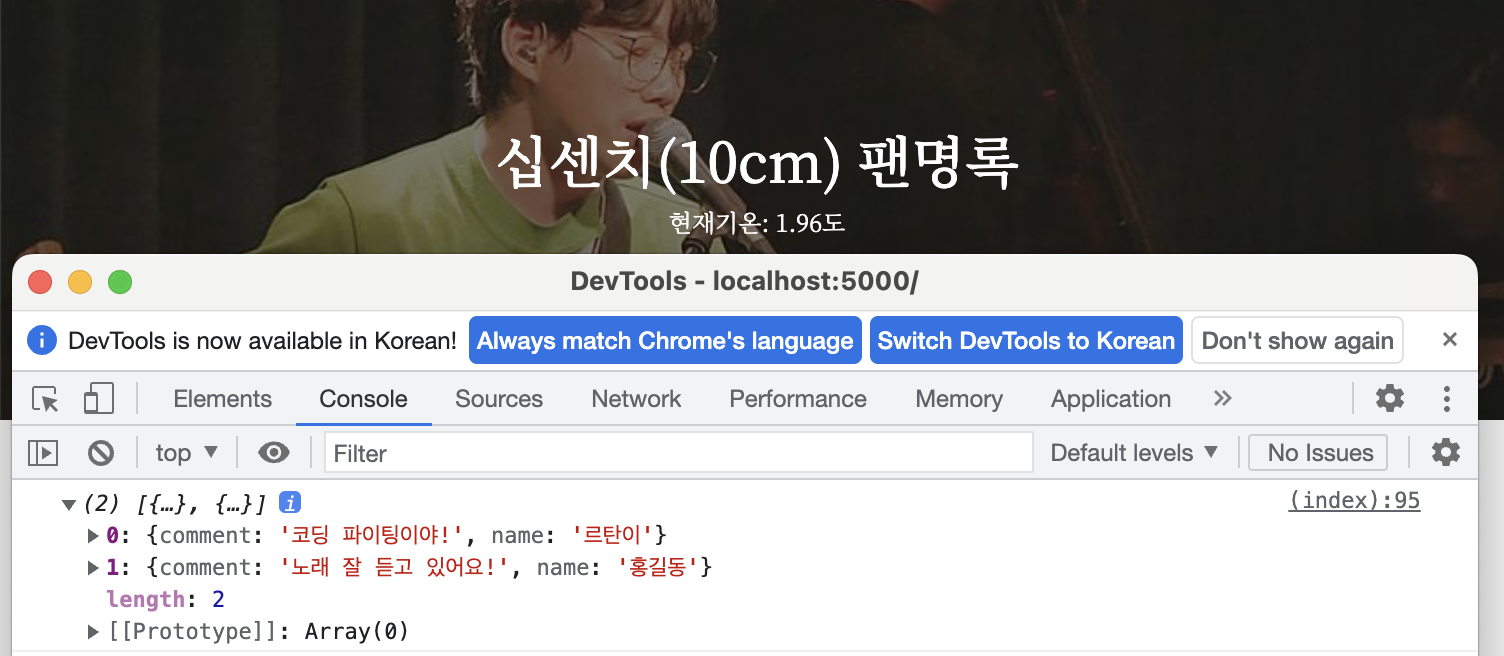Screen dimensions: 1504x656
Task: Clear console with the ban icon
Action: tap(100, 453)
